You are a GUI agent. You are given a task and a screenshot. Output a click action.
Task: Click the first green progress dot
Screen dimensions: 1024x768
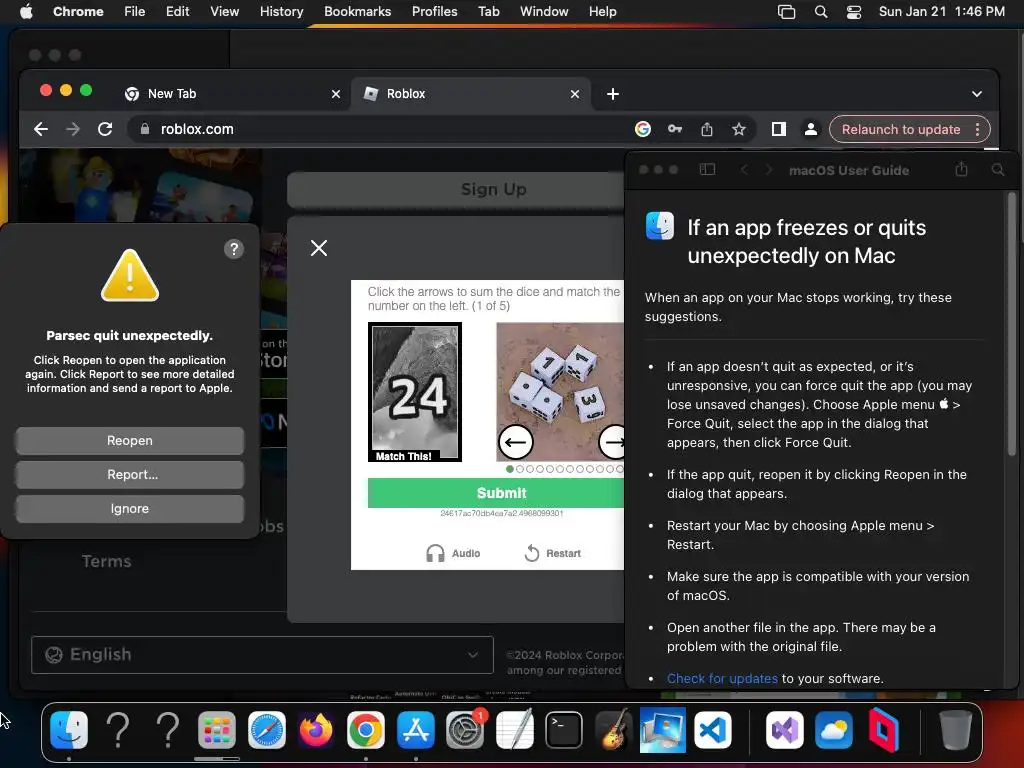pyautogui.click(x=509, y=469)
